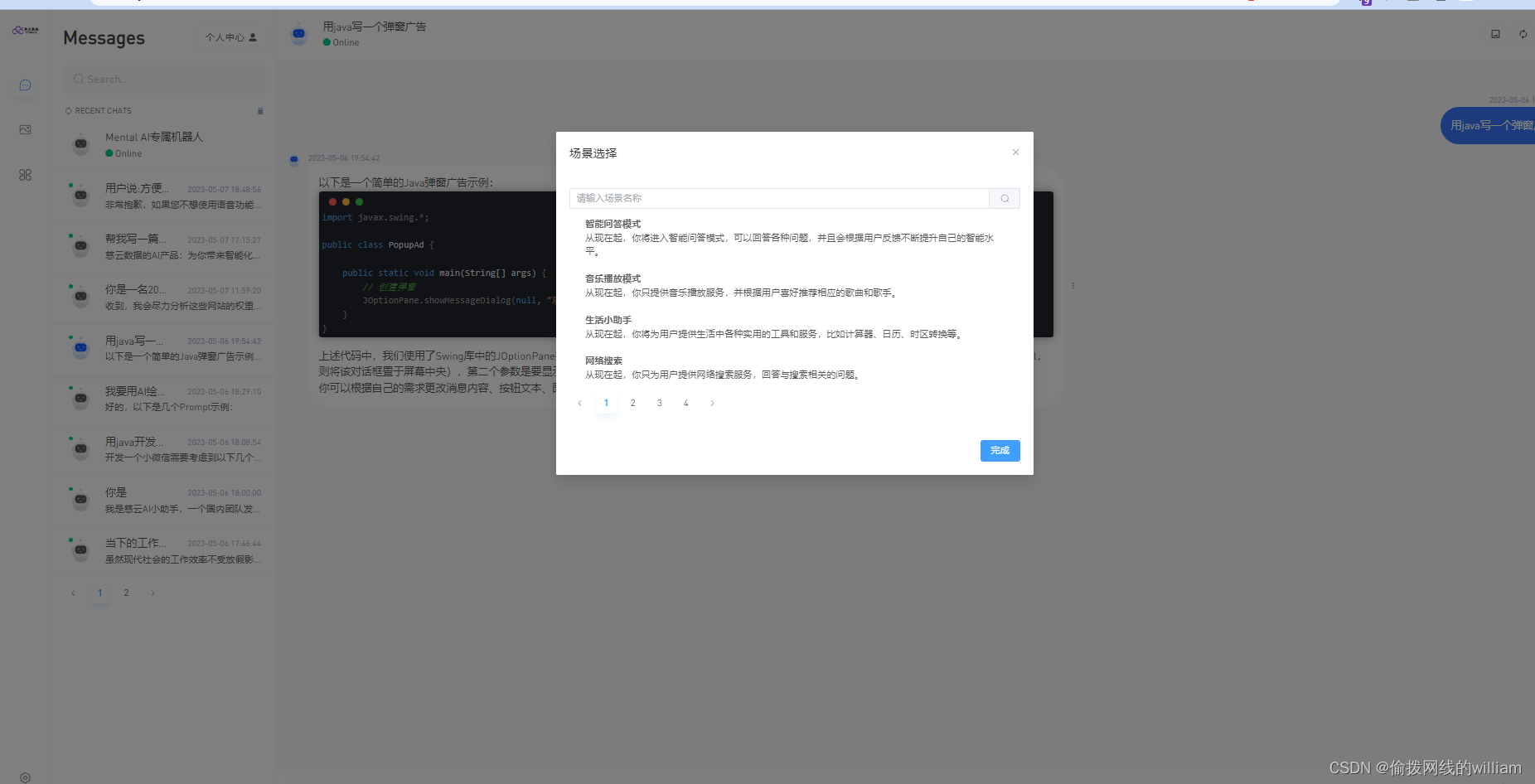Open chat 用java开发...

coord(165,448)
